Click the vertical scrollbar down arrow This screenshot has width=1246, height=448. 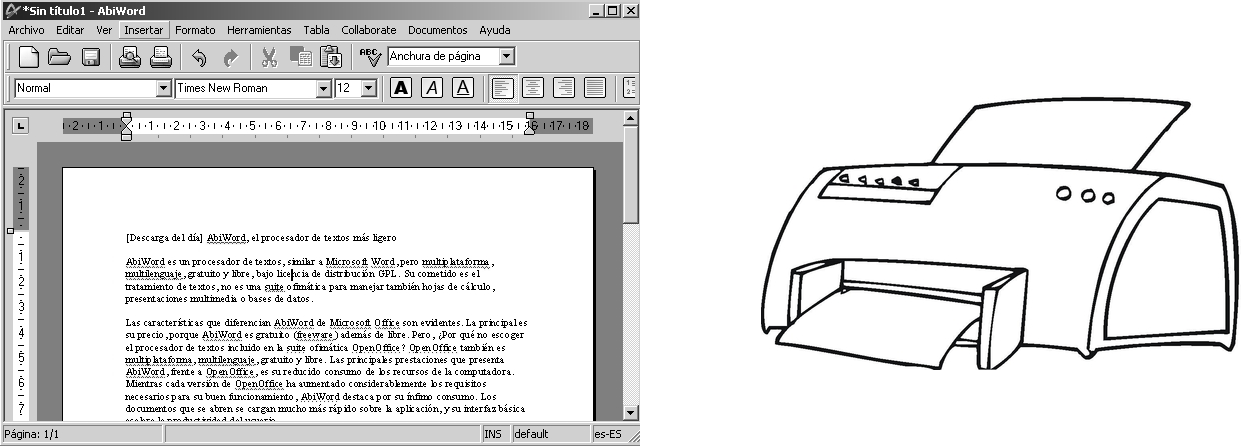click(630, 413)
